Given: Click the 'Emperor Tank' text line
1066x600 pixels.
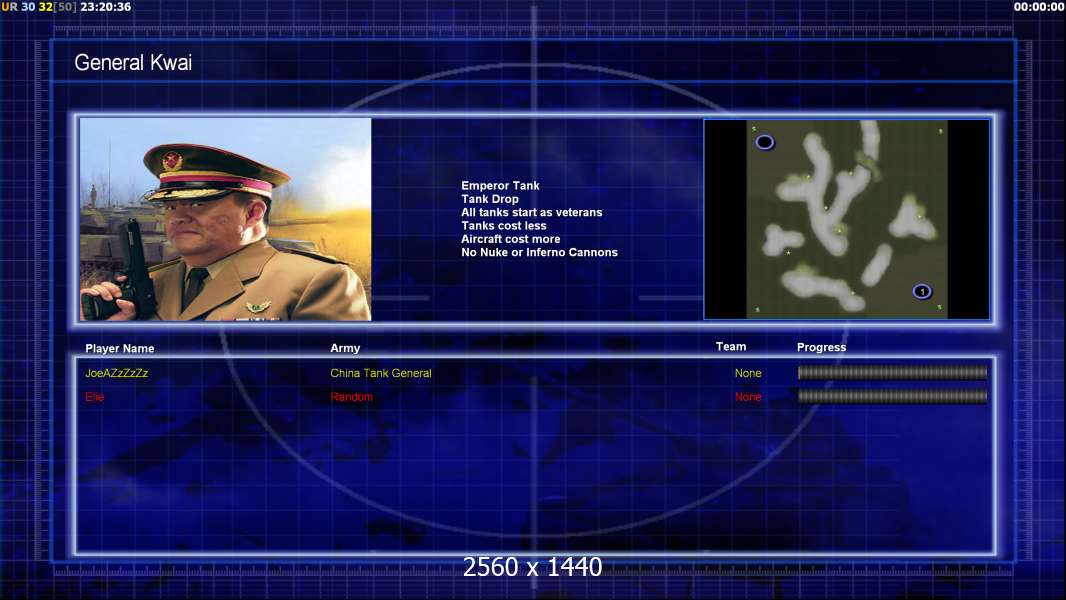Looking at the screenshot, I should coord(500,186).
